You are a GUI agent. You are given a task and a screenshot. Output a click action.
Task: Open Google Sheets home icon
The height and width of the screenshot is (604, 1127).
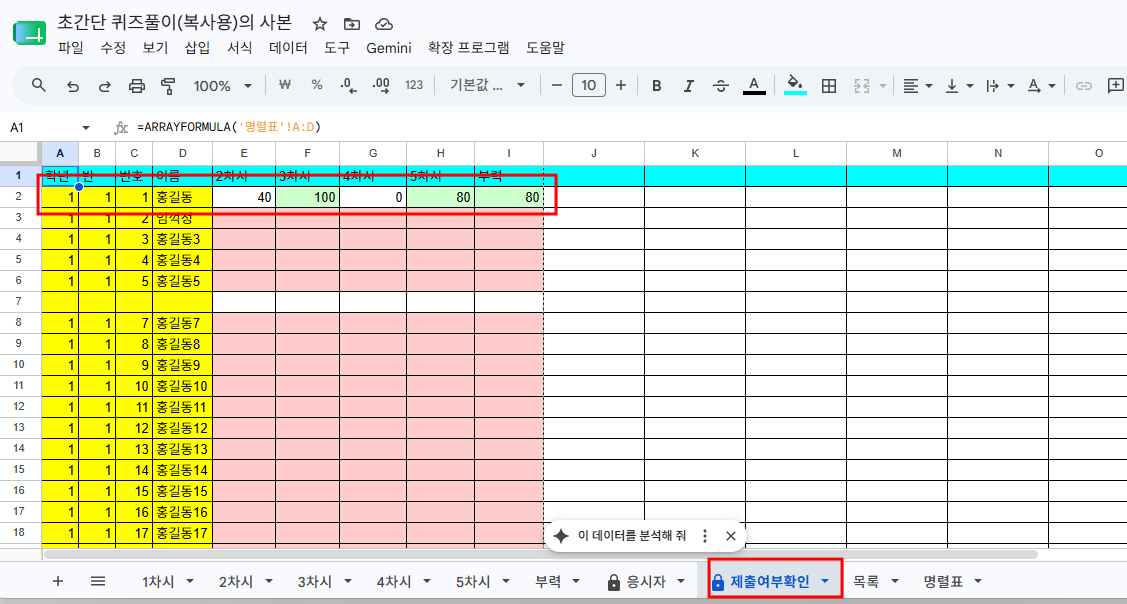pos(29,34)
